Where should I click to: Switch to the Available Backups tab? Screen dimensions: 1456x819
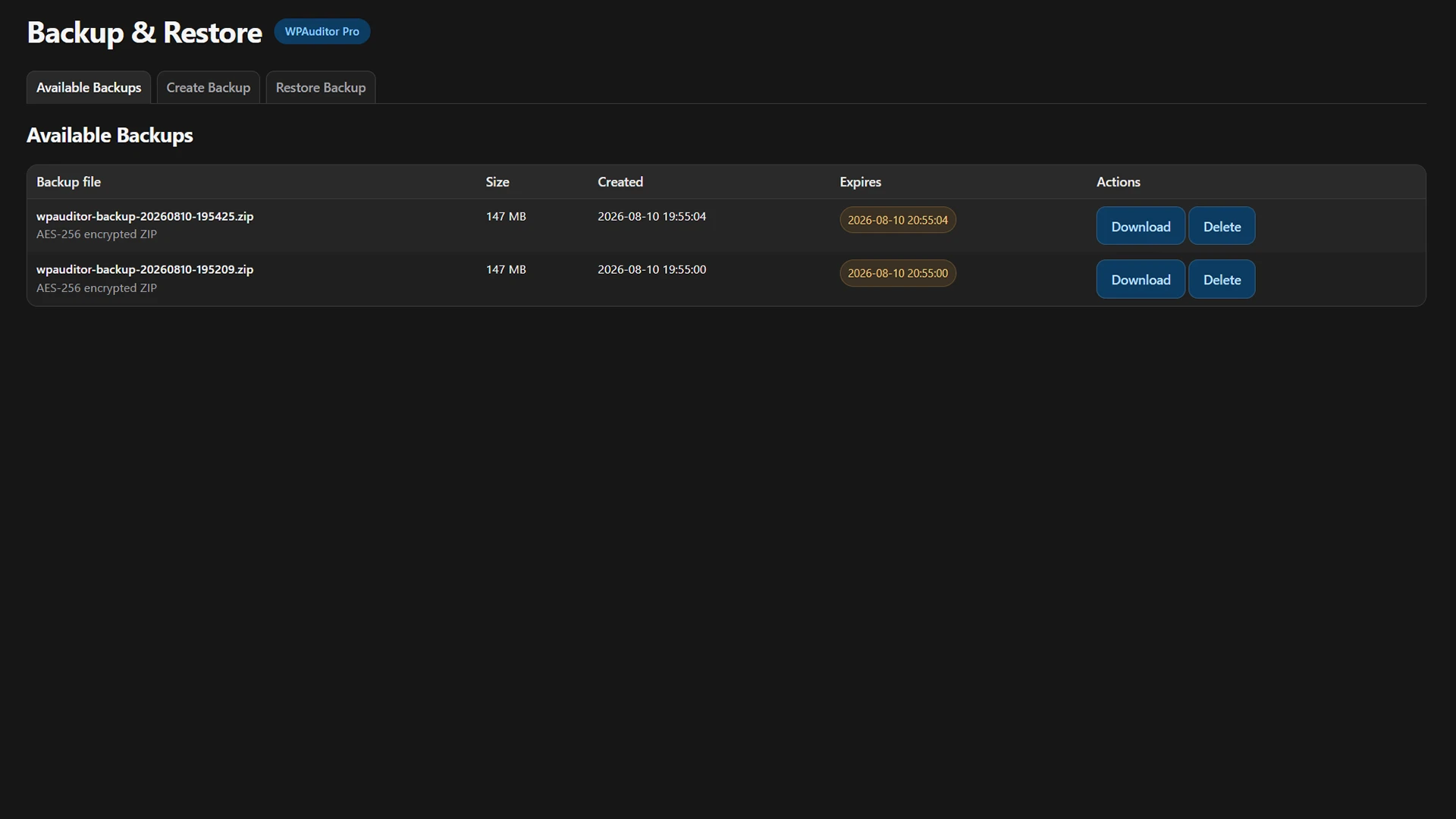(89, 87)
